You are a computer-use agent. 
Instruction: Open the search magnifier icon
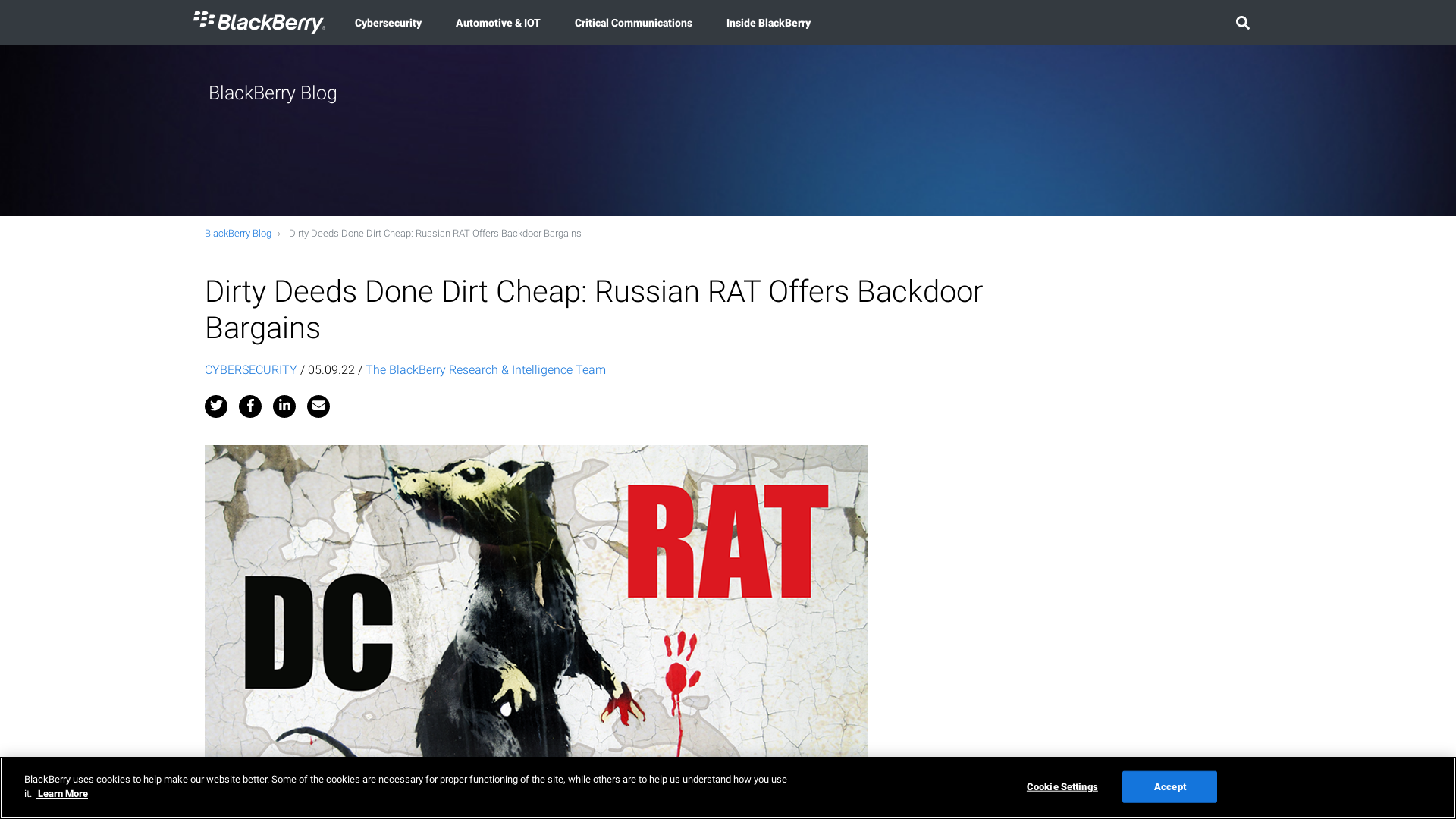point(1242,23)
